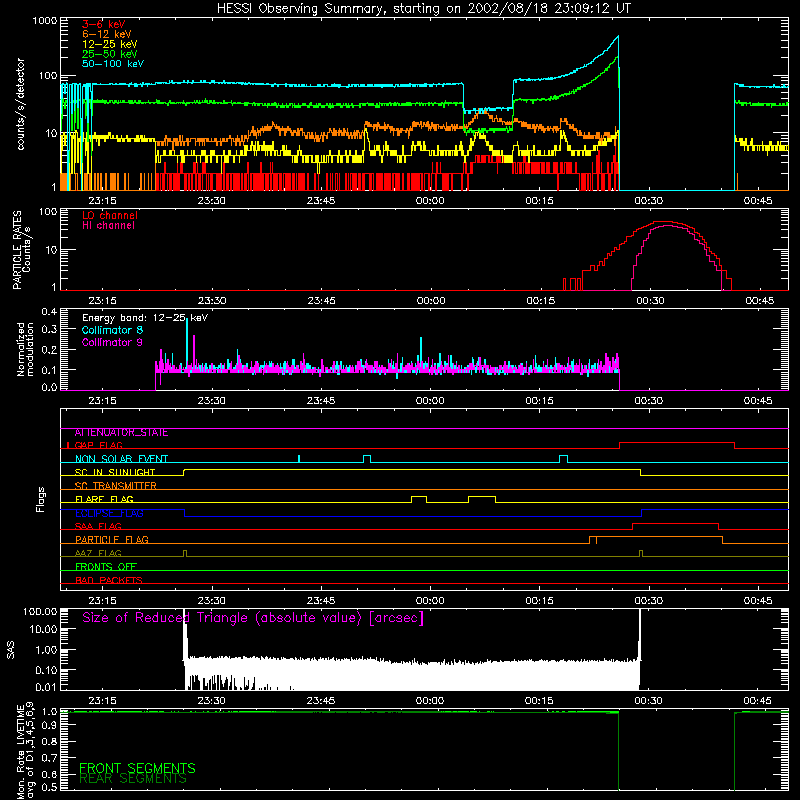This screenshot has width=800, height=800.
Task: Click the 00:00 tick label under counts plot
Action: (430, 201)
